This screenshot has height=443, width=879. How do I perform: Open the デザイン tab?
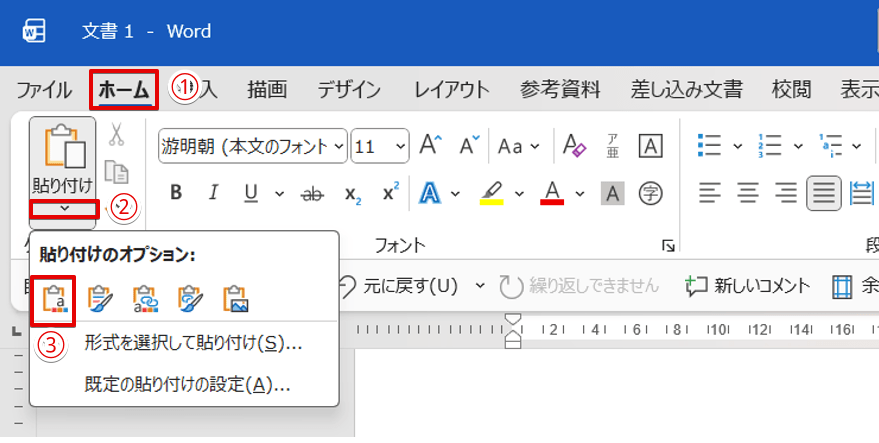(x=349, y=90)
